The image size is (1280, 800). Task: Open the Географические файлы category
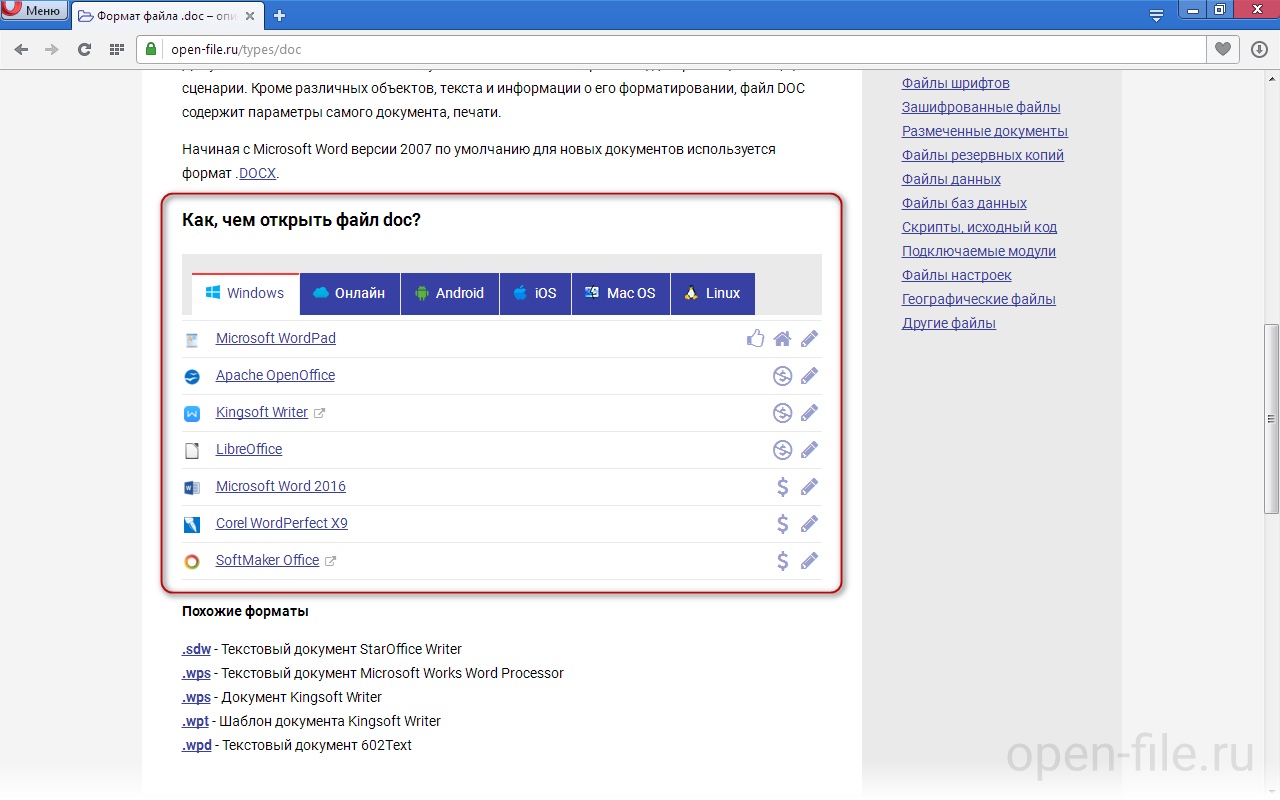979,299
